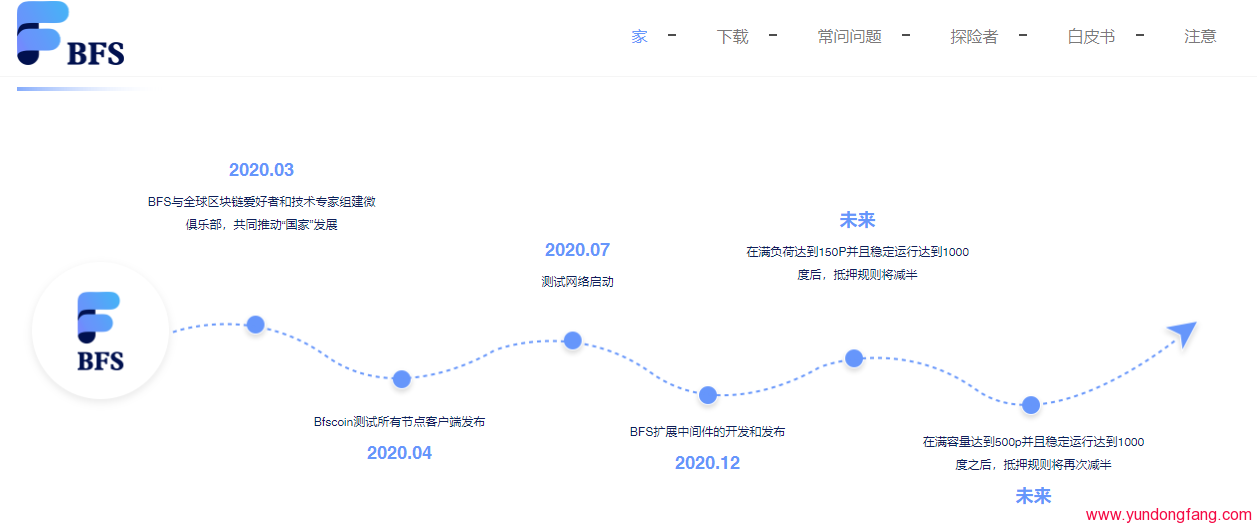Click the 500p milestone timeline dot
The height and width of the screenshot is (528, 1257).
(1031, 405)
